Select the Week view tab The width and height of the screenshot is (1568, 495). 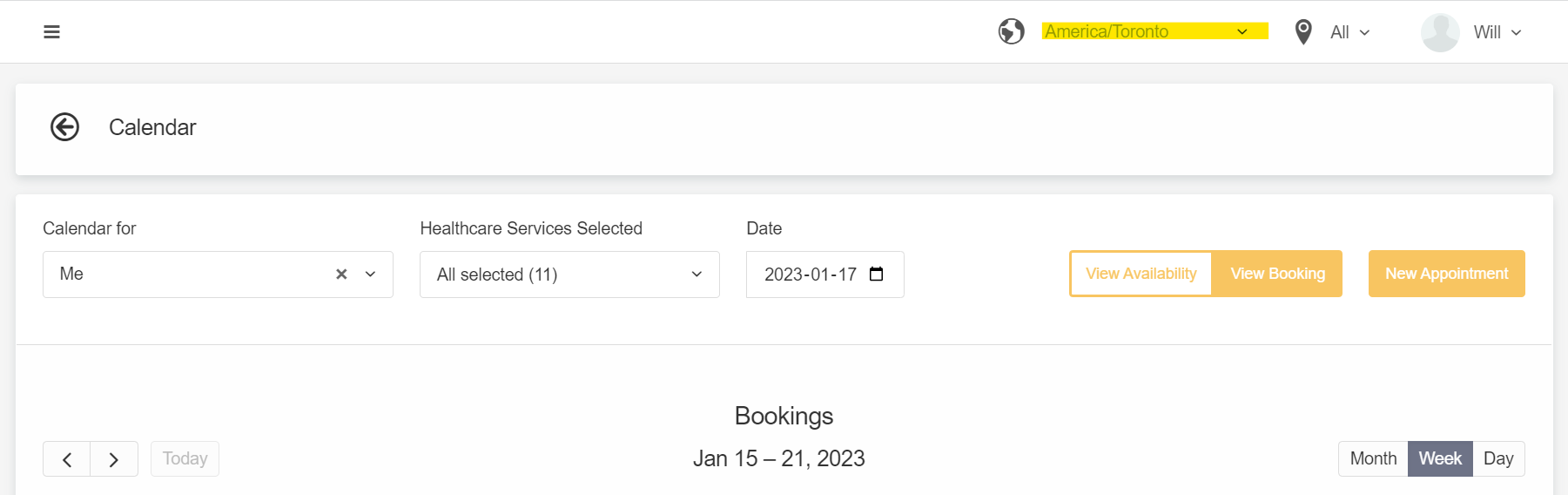click(x=1440, y=459)
